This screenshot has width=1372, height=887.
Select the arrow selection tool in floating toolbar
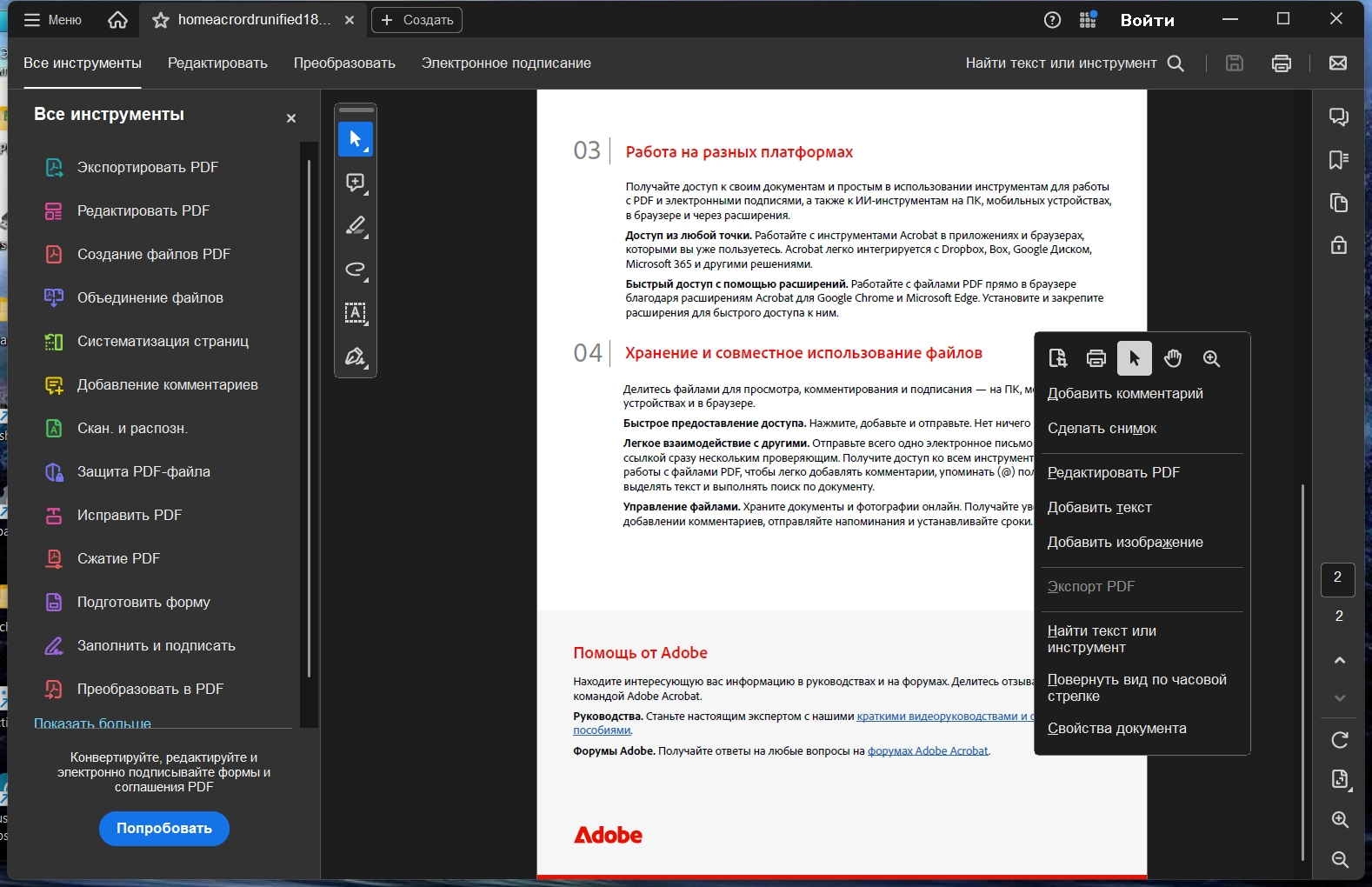click(x=355, y=139)
